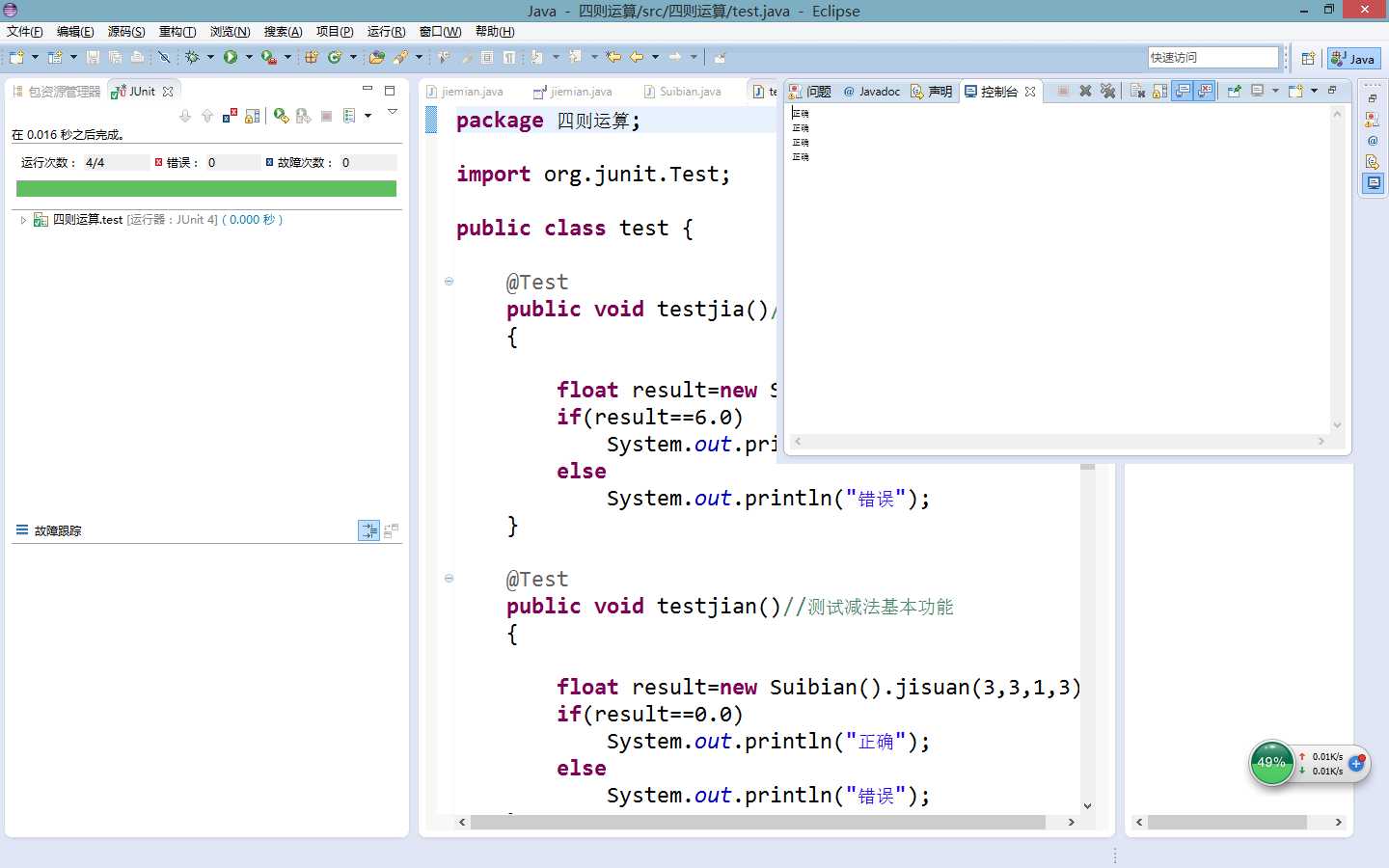Toggle Compare Stack Trace filter in failure trace

pos(368,530)
